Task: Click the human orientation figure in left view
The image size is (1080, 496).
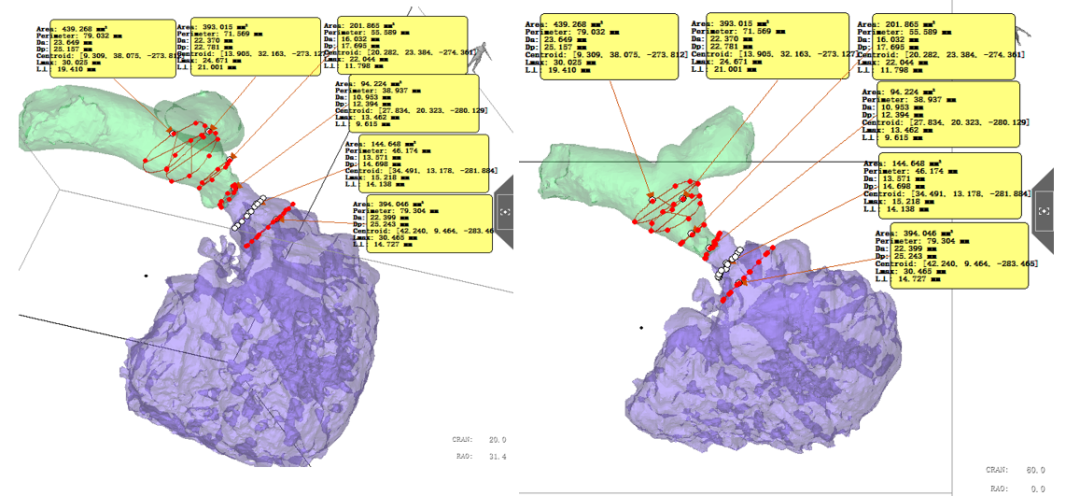Action: [487, 55]
